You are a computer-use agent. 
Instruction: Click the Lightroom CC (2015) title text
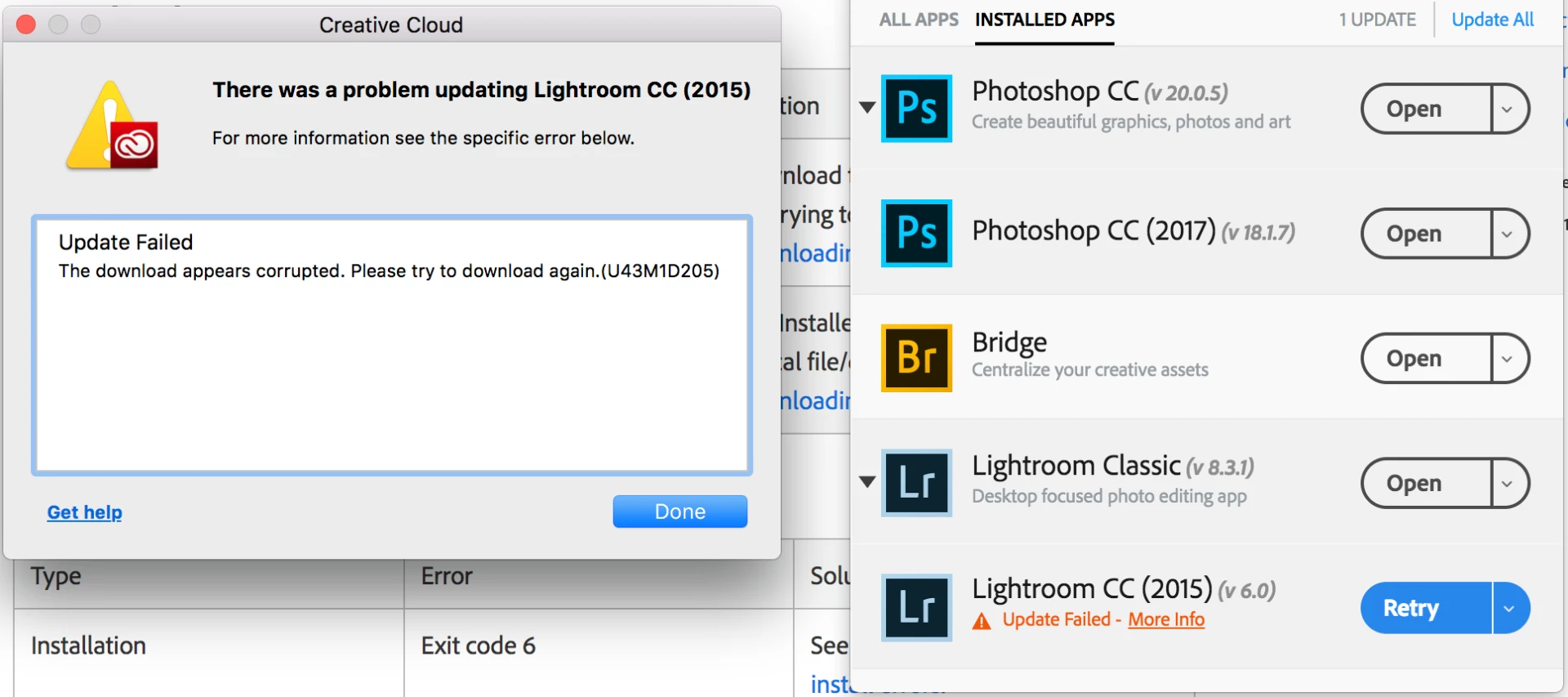point(1092,588)
